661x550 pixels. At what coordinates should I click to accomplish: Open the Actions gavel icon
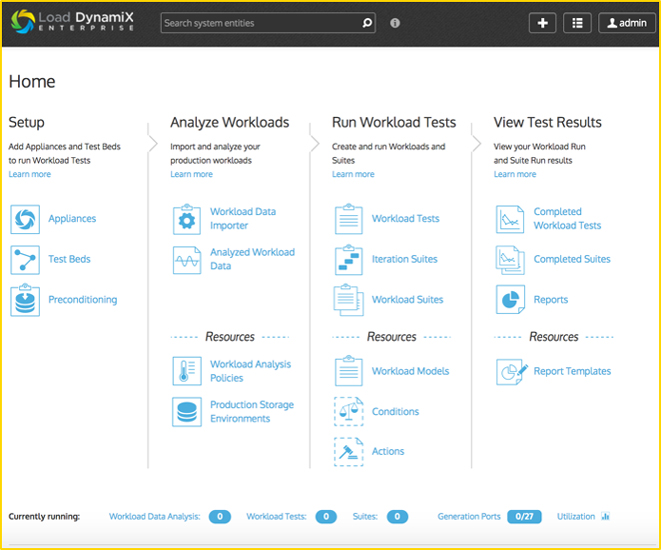tap(349, 451)
